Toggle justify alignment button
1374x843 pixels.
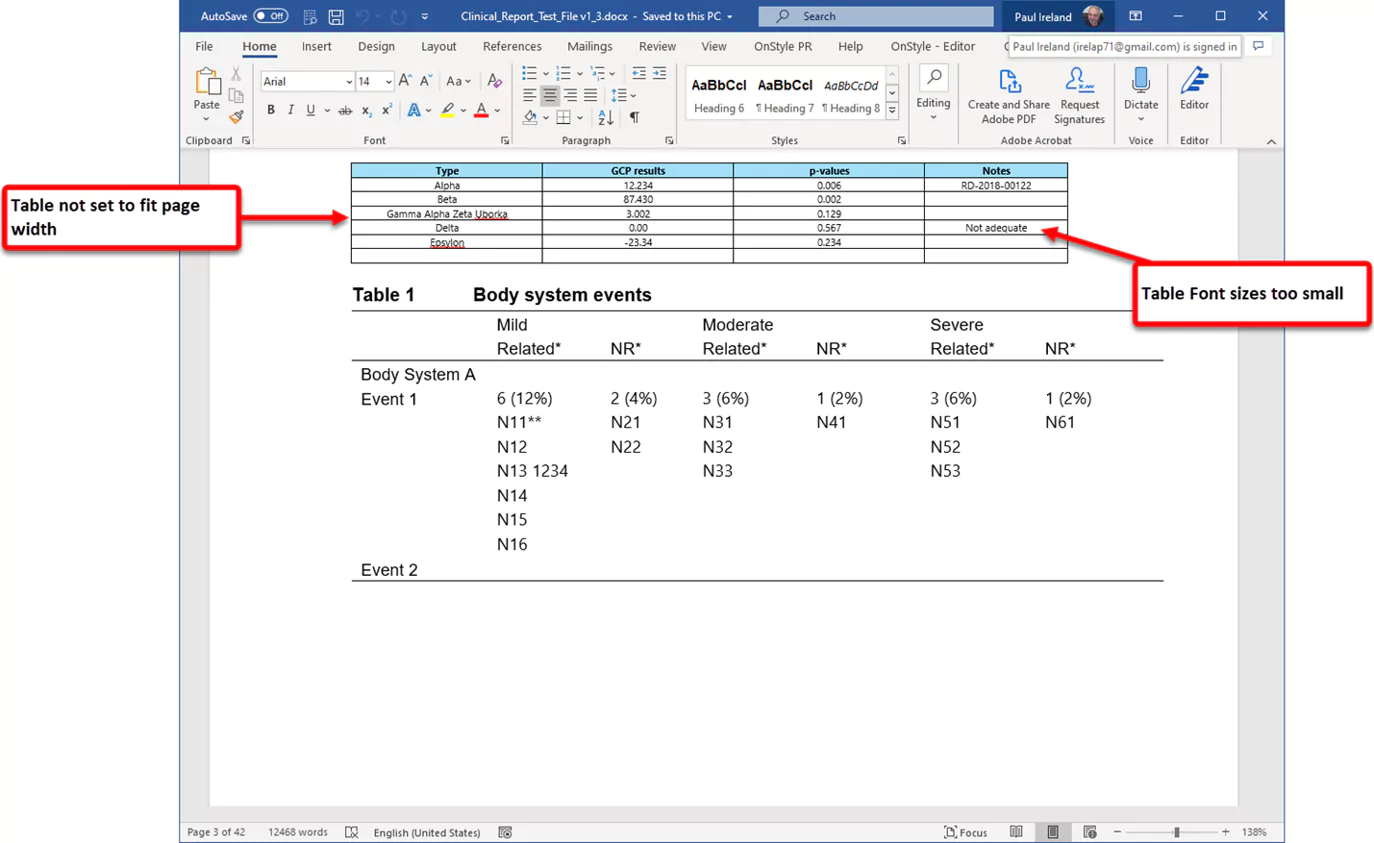(x=590, y=95)
